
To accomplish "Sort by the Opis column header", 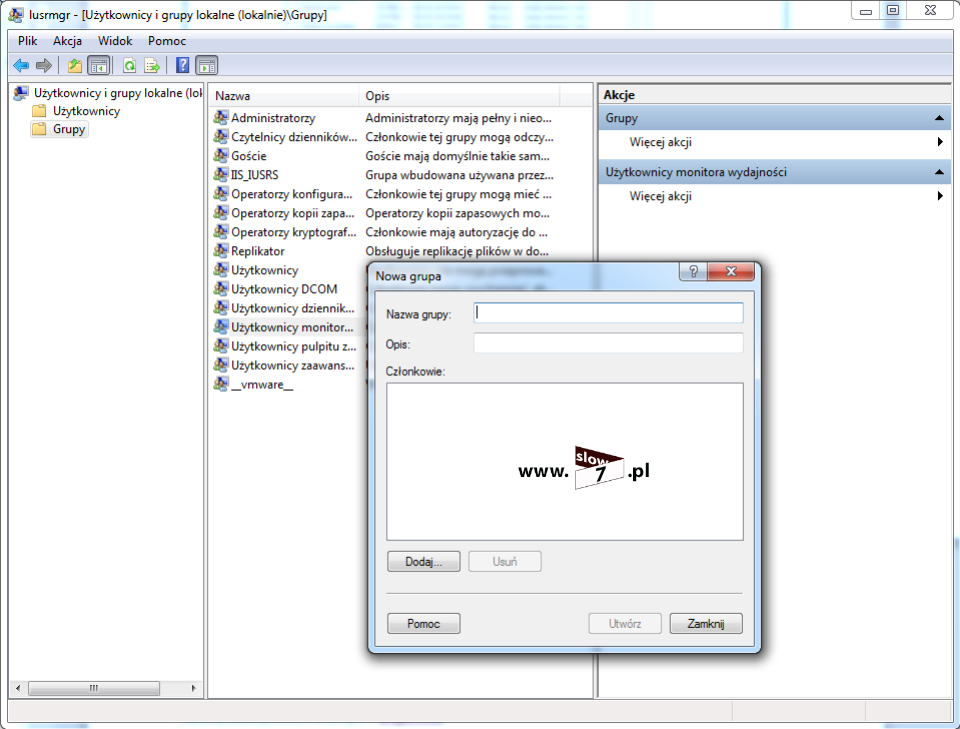I will coord(459,96).
